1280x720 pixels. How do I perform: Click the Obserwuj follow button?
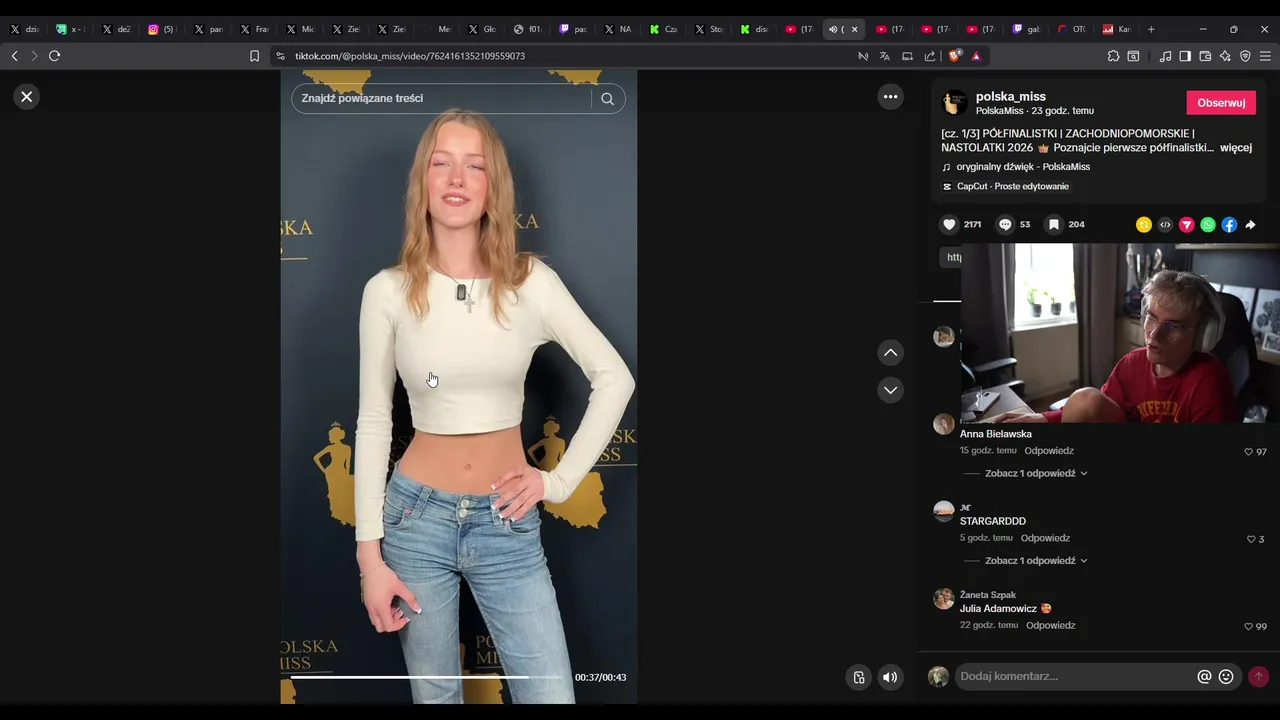click(x=1221, y=103)
